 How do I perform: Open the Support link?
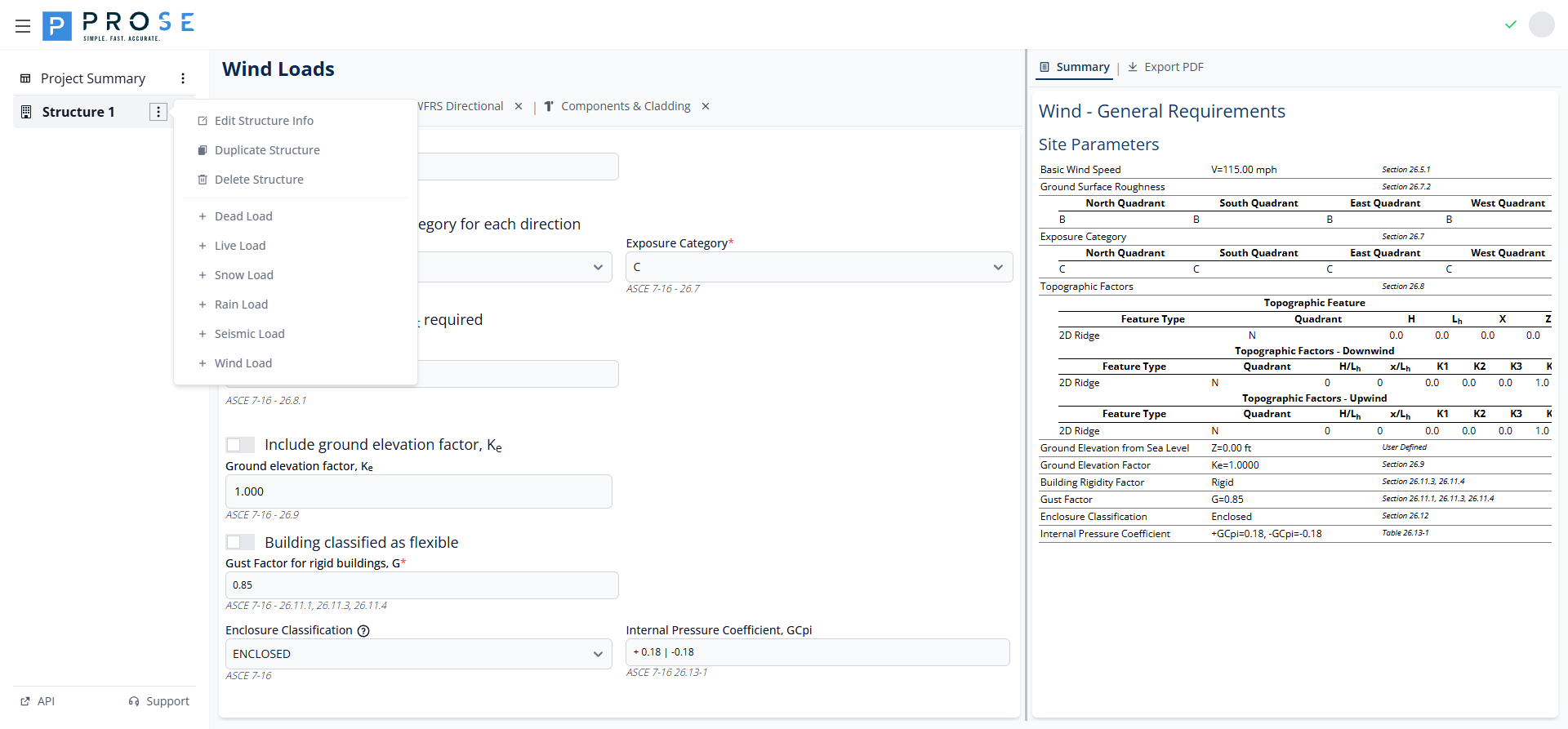(159, 701)
